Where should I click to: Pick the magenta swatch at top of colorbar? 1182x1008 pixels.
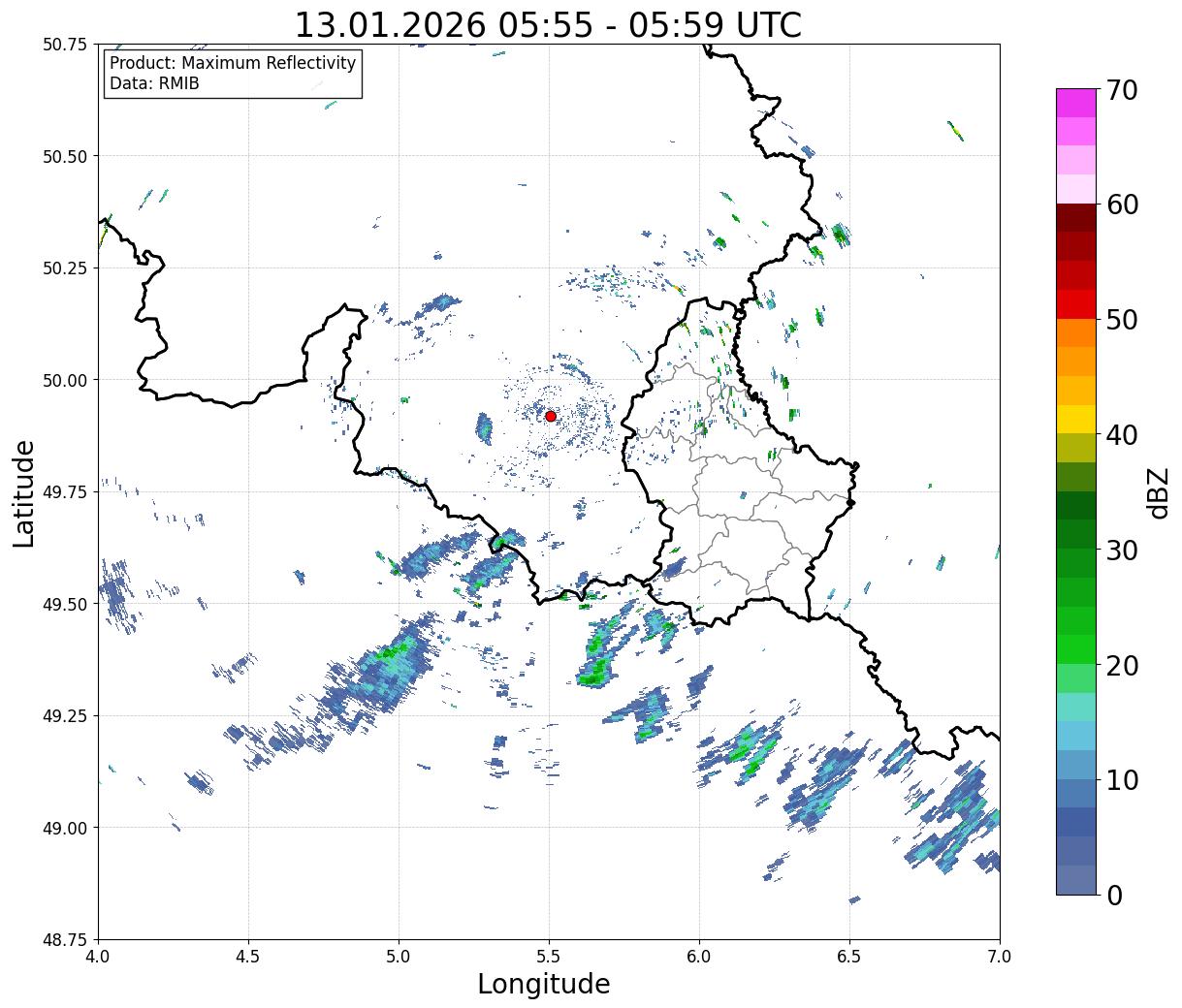(x=1076, y=103)
